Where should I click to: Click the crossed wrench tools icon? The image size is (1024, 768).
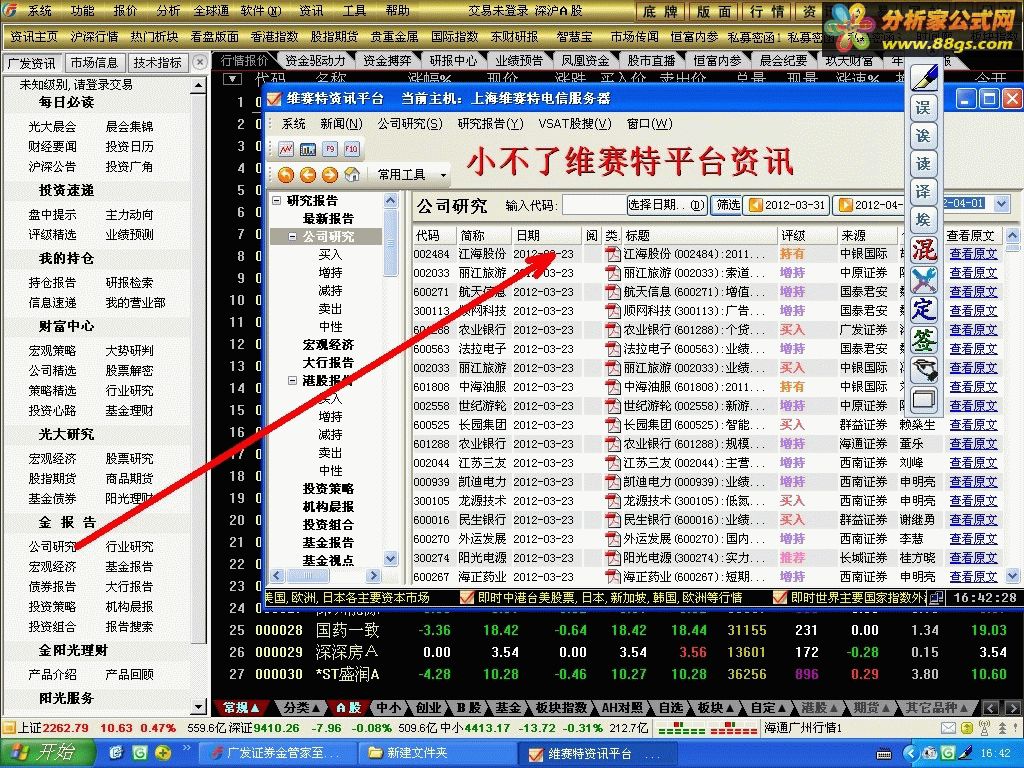924,280
